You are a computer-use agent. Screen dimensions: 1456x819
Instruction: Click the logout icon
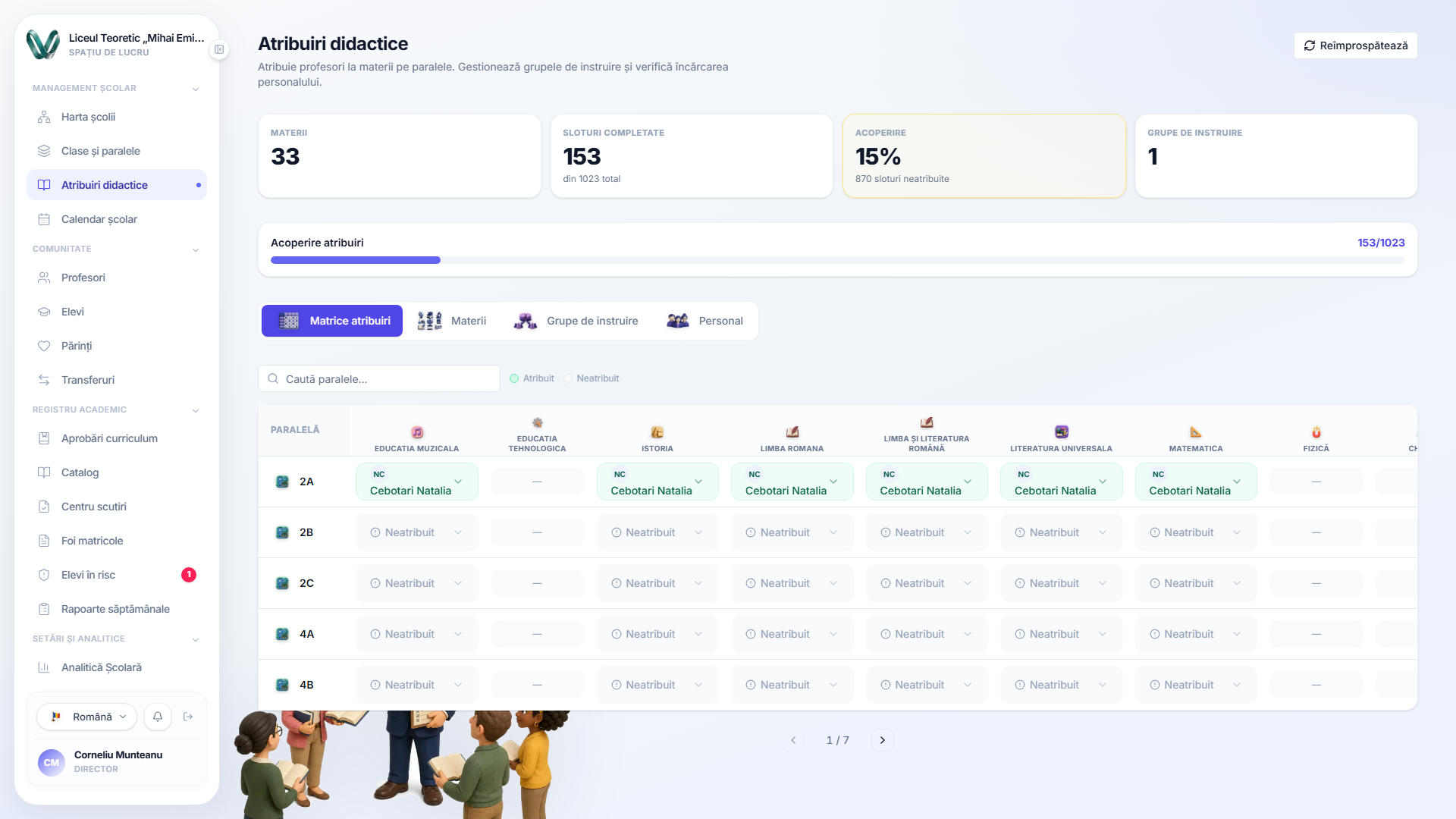[188, 717]
